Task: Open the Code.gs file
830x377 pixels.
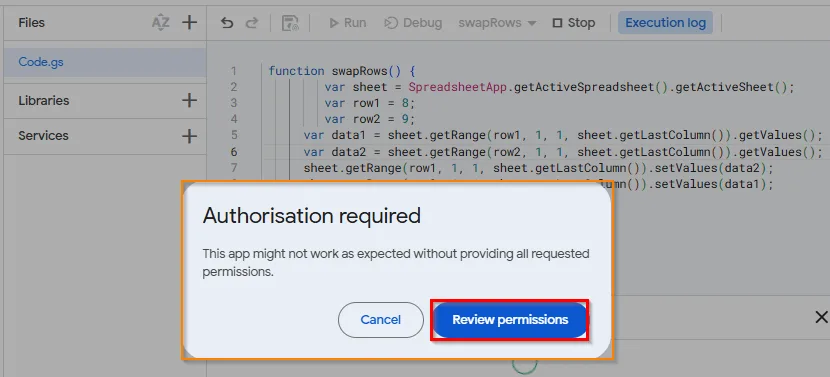Action: pos(105,62)
